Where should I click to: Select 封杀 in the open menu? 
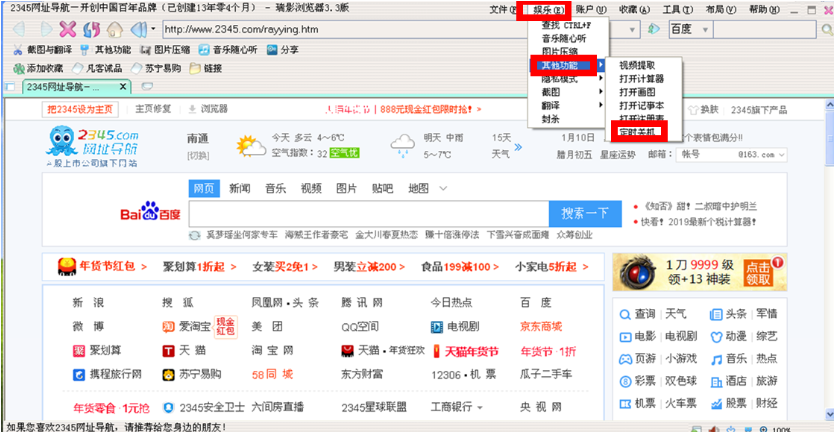tap(567, 119)
